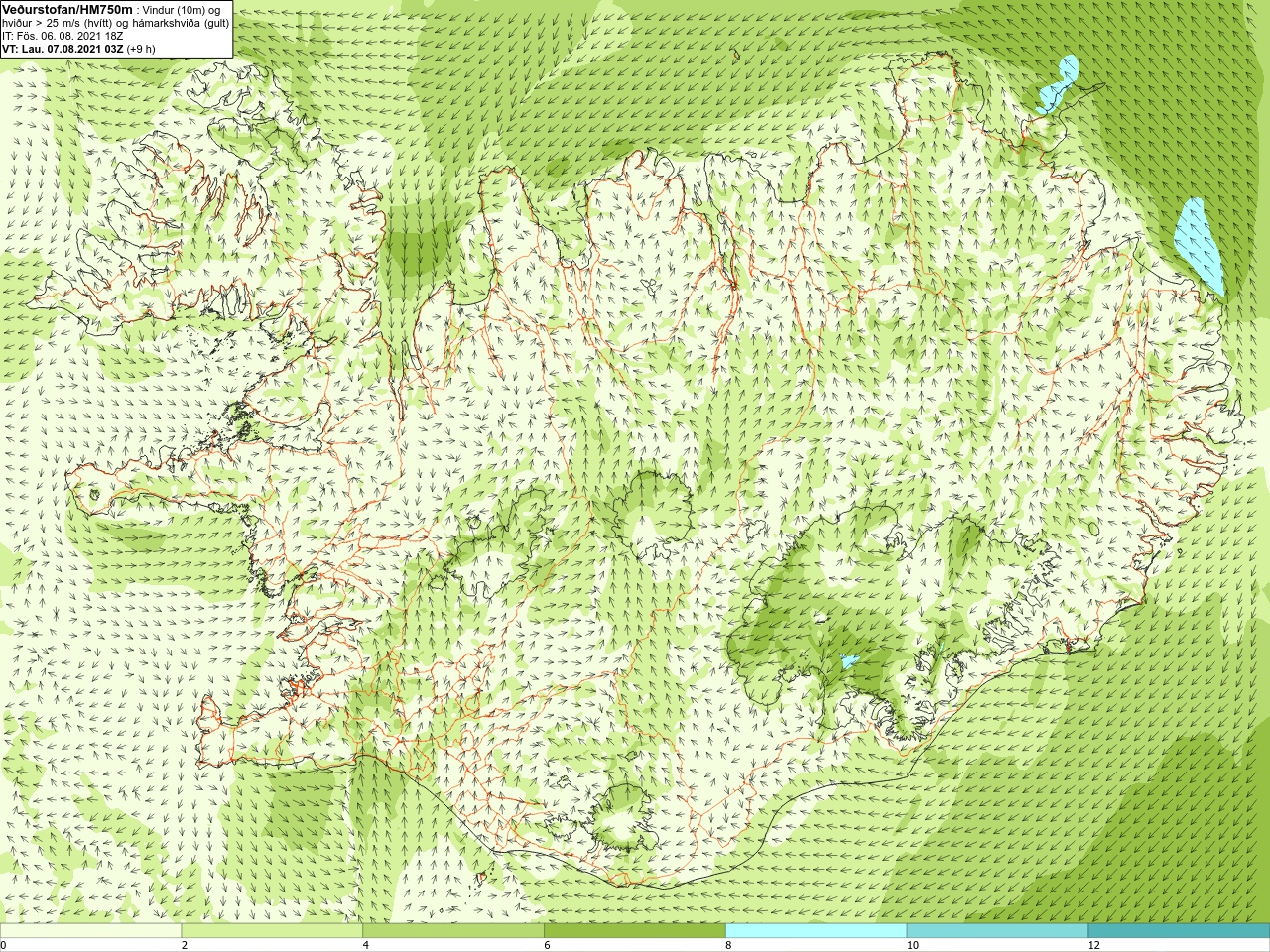The image size is (1270, 952).
Task: Click the legend scale label '8'
Action: (728, 945)
